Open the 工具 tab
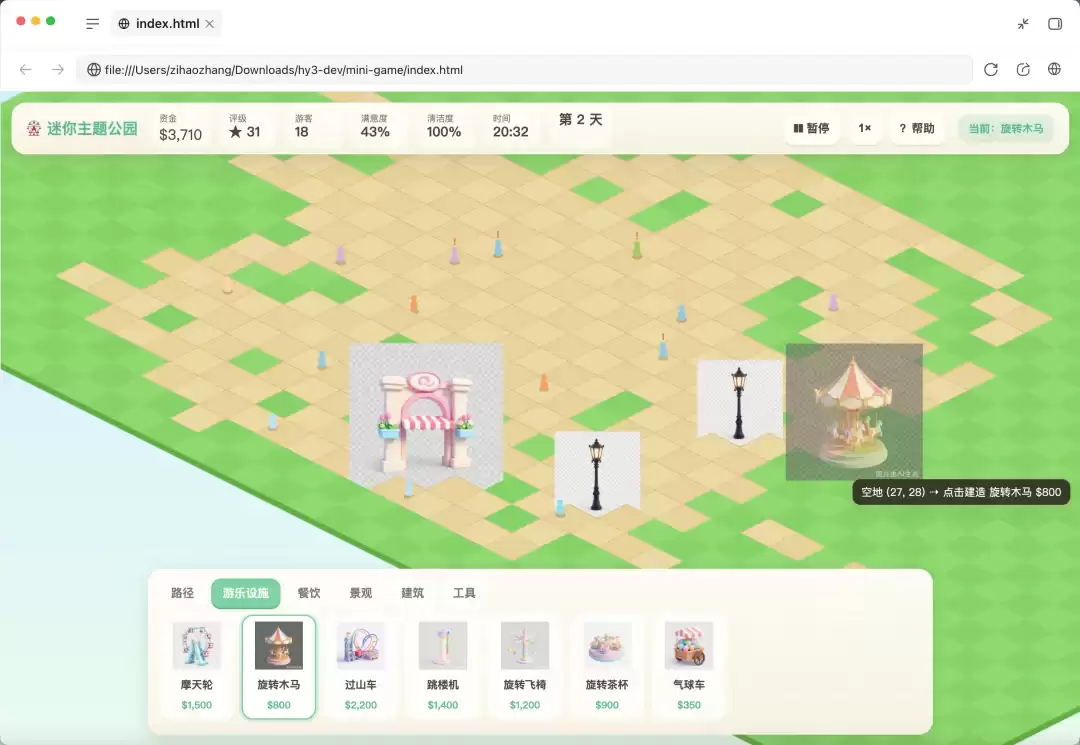Image resolution: width=1080 pixels, height=745 pixels. pyautogui.click(x=464, y=593)
